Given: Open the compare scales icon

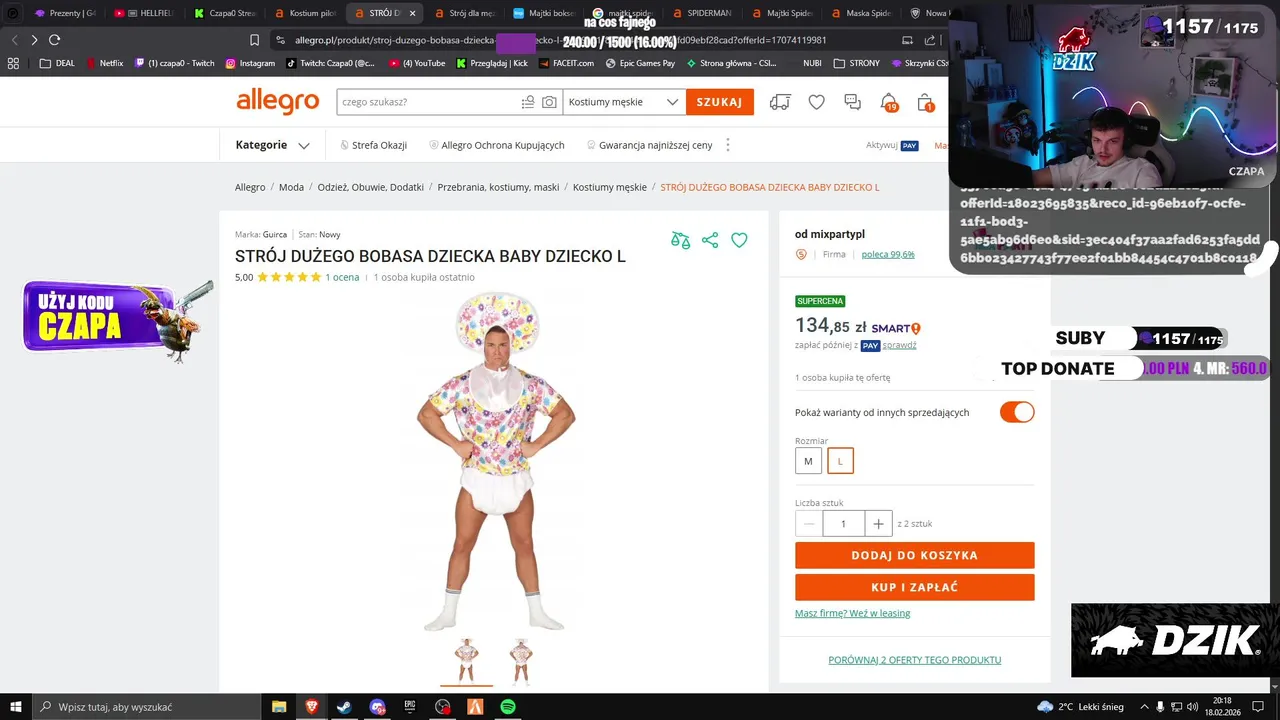Looking at the screenshot, I should pyautogui.click(x=681, y=240).
